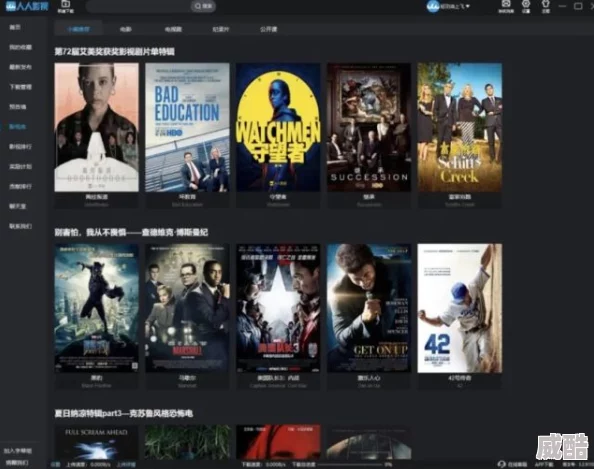594x469 pixels.
Task: Focus the search input field
Action: click(x=139, y=6)
